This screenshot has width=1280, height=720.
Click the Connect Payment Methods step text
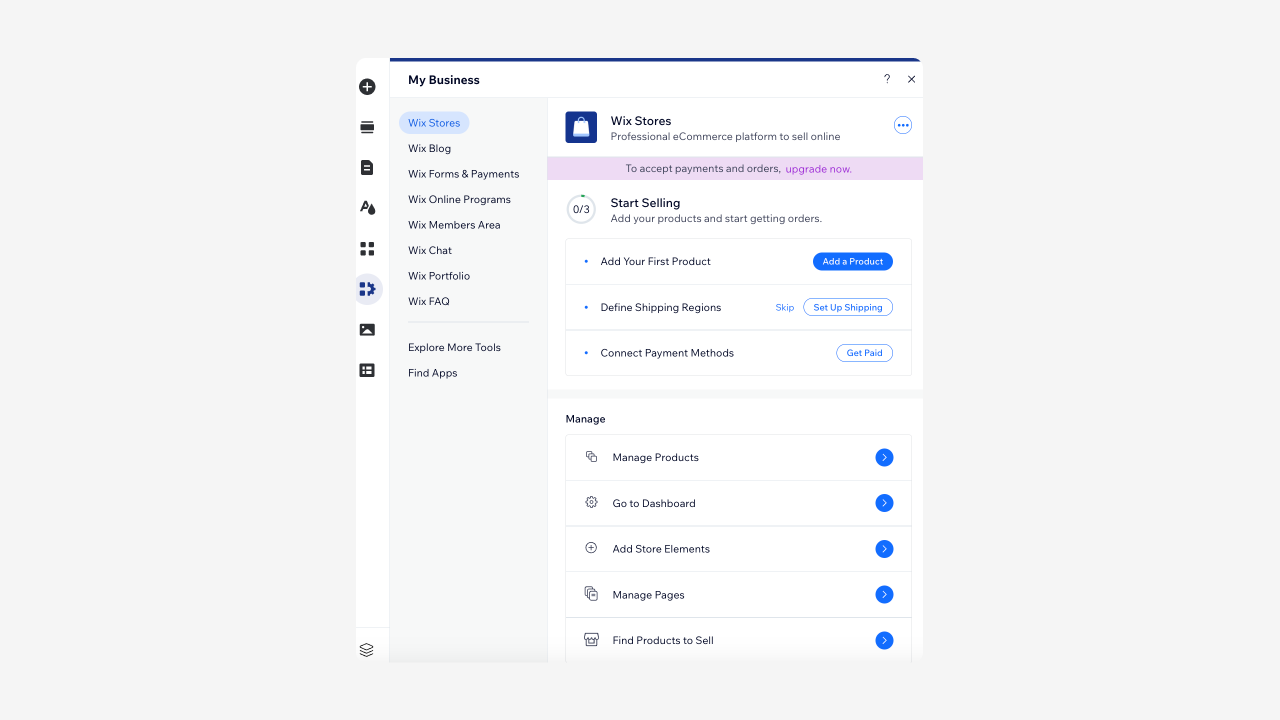point(667,353)
